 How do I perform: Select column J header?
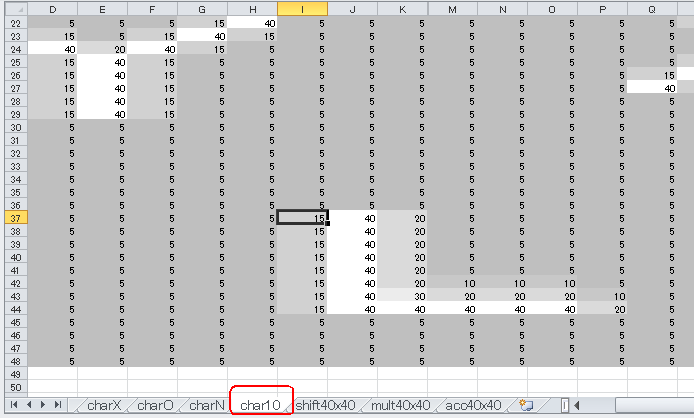pos(352,9)
